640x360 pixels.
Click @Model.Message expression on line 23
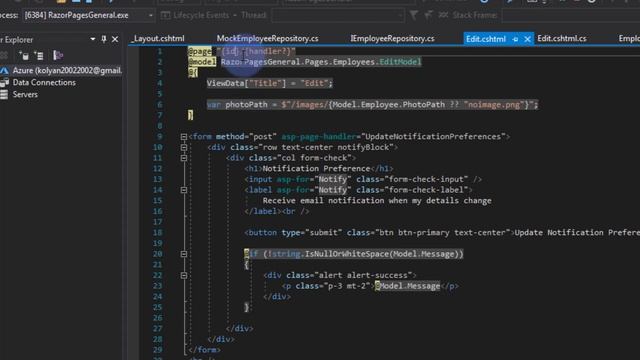[x=407, y=286]
